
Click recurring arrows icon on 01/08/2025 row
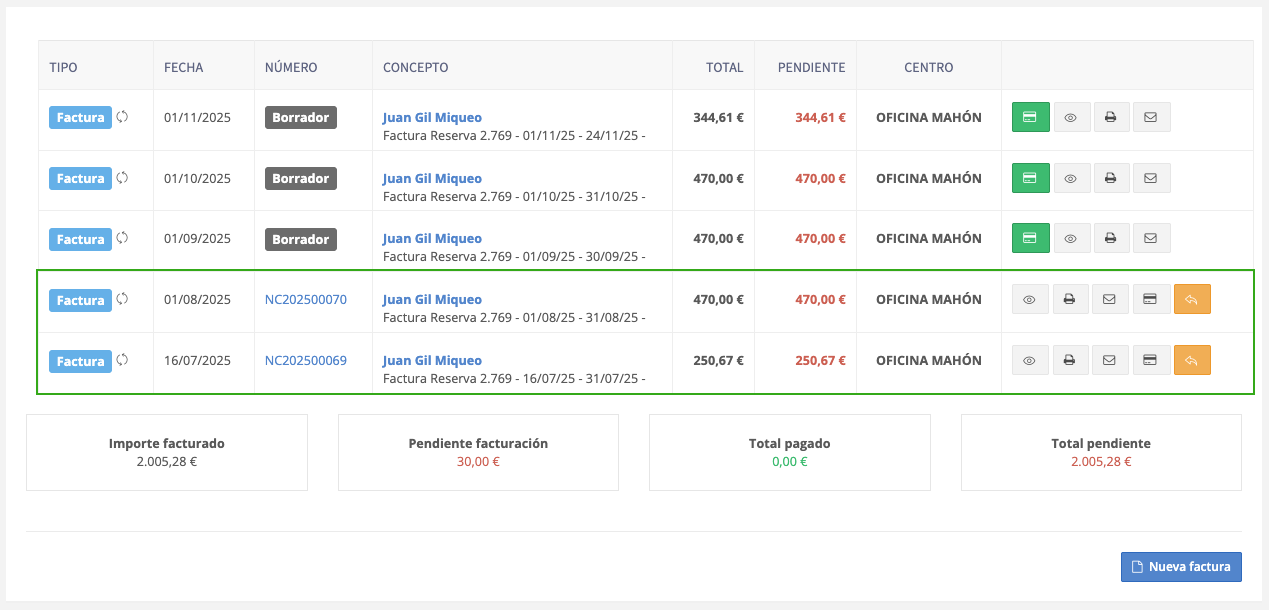coord(122,299)
